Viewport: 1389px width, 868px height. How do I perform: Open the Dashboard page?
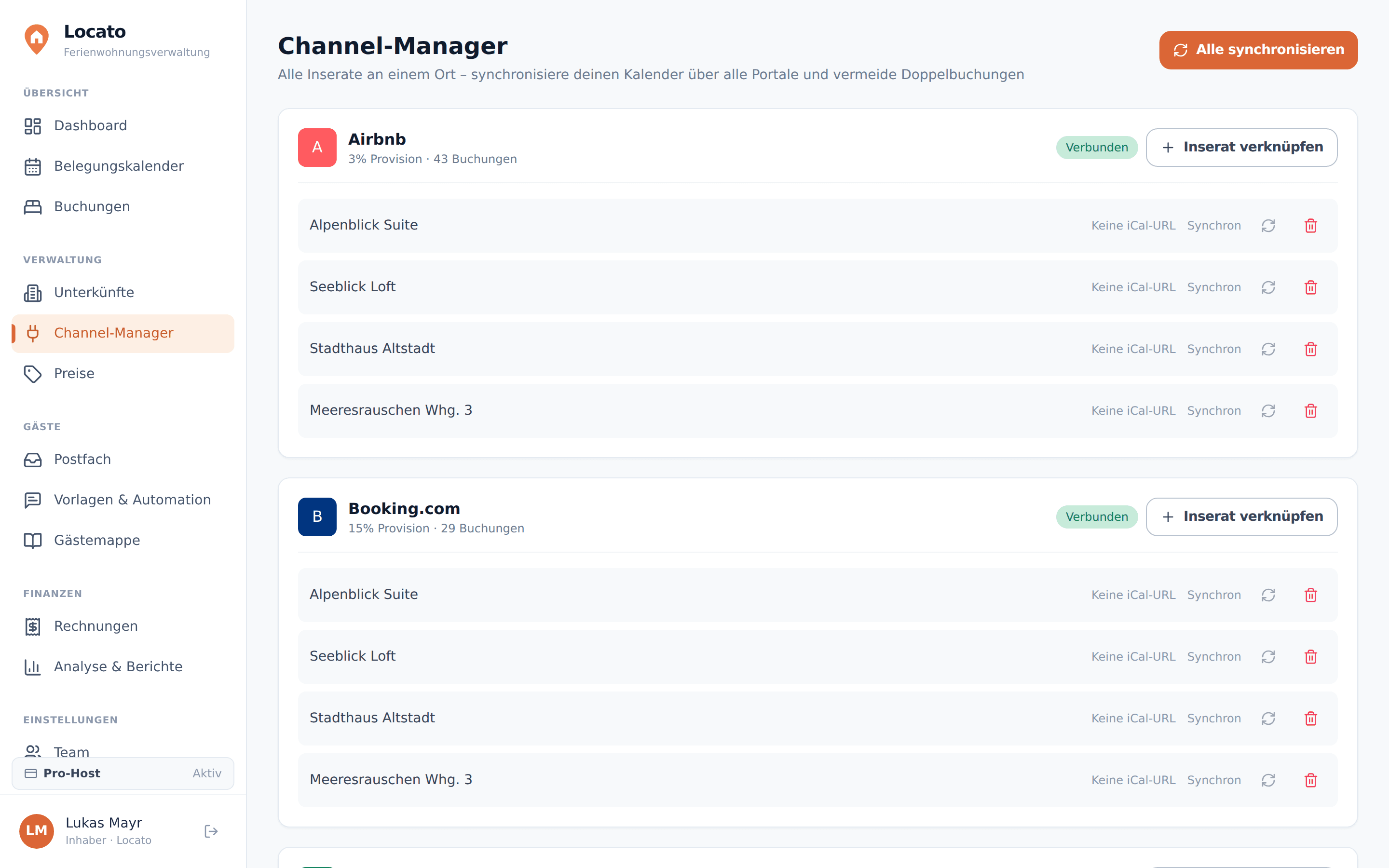pyautogui.click(x=123, y=126)
